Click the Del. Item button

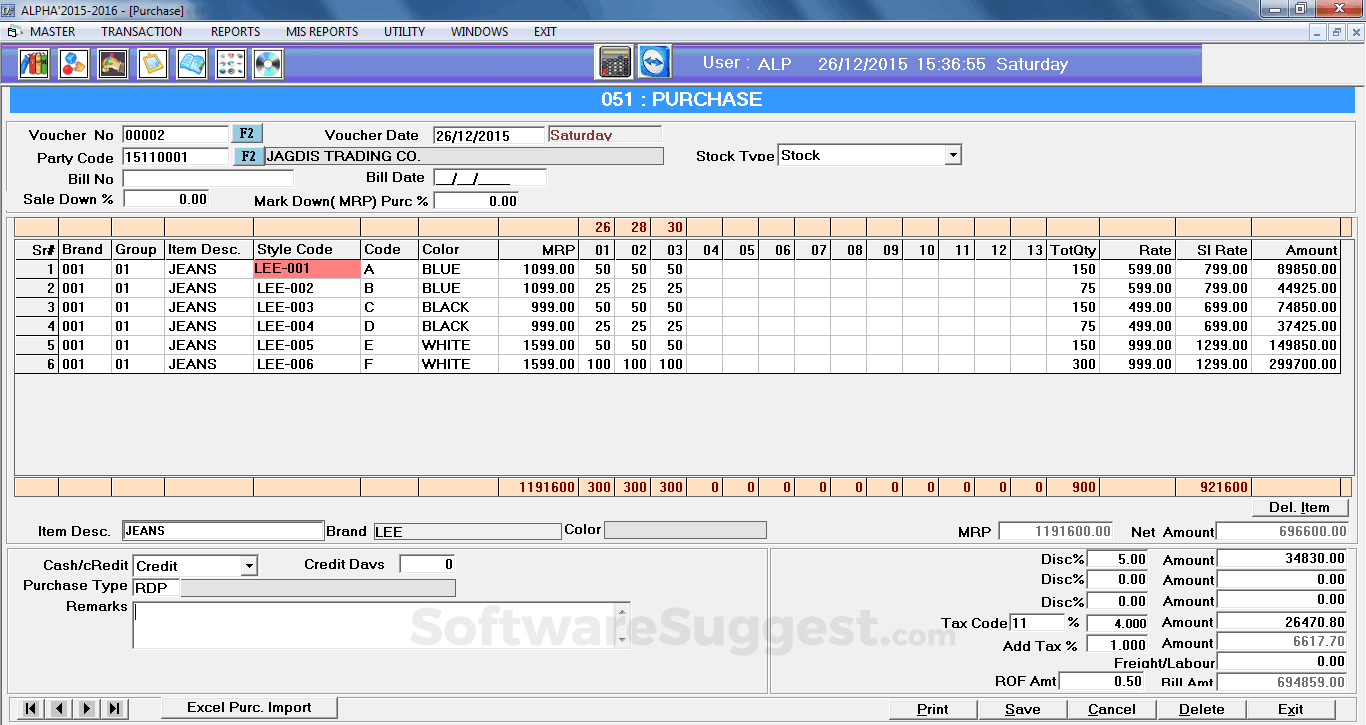tap(1299, 507)
